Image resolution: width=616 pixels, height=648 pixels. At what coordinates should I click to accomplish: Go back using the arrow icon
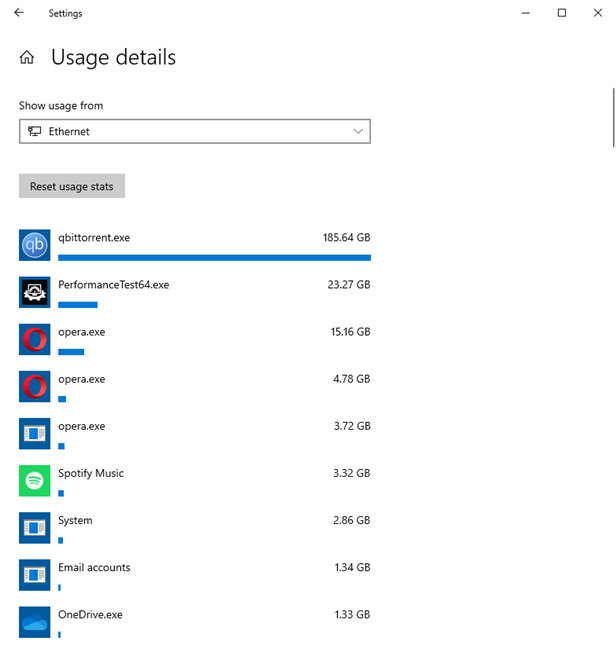[x=19, y=13]
